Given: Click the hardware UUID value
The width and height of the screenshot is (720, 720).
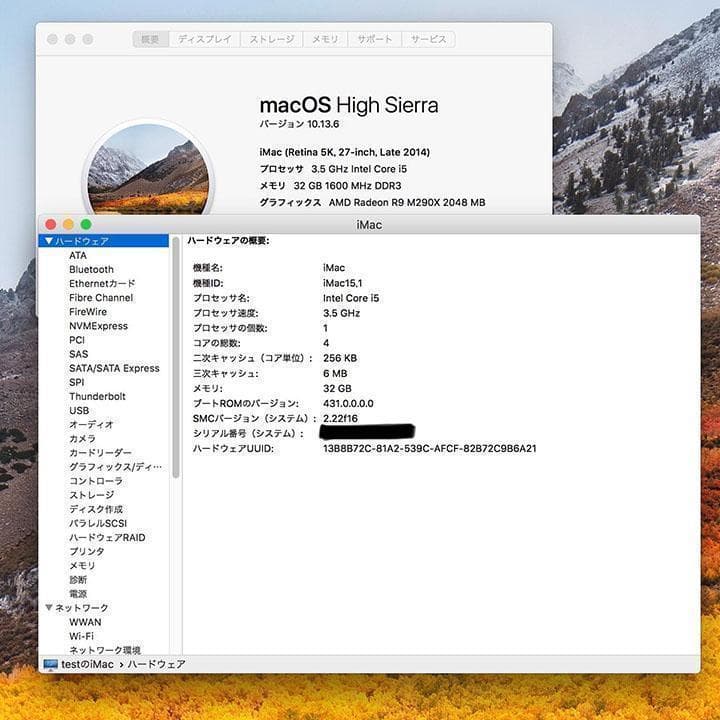Looking at the screenshot, I should pos(429,449).
